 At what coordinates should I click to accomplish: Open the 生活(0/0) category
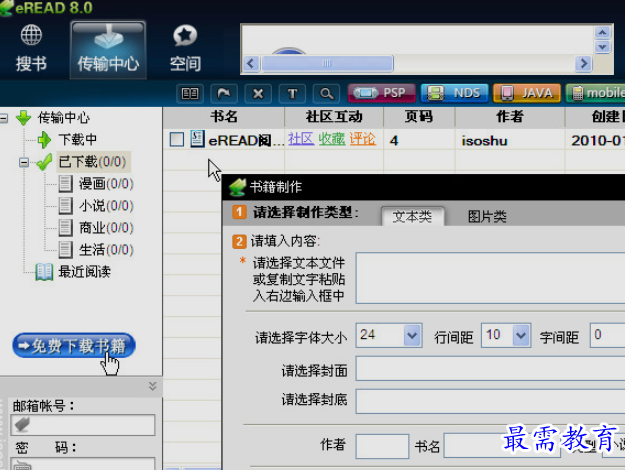pyautogui.click(x=106, y=250)
